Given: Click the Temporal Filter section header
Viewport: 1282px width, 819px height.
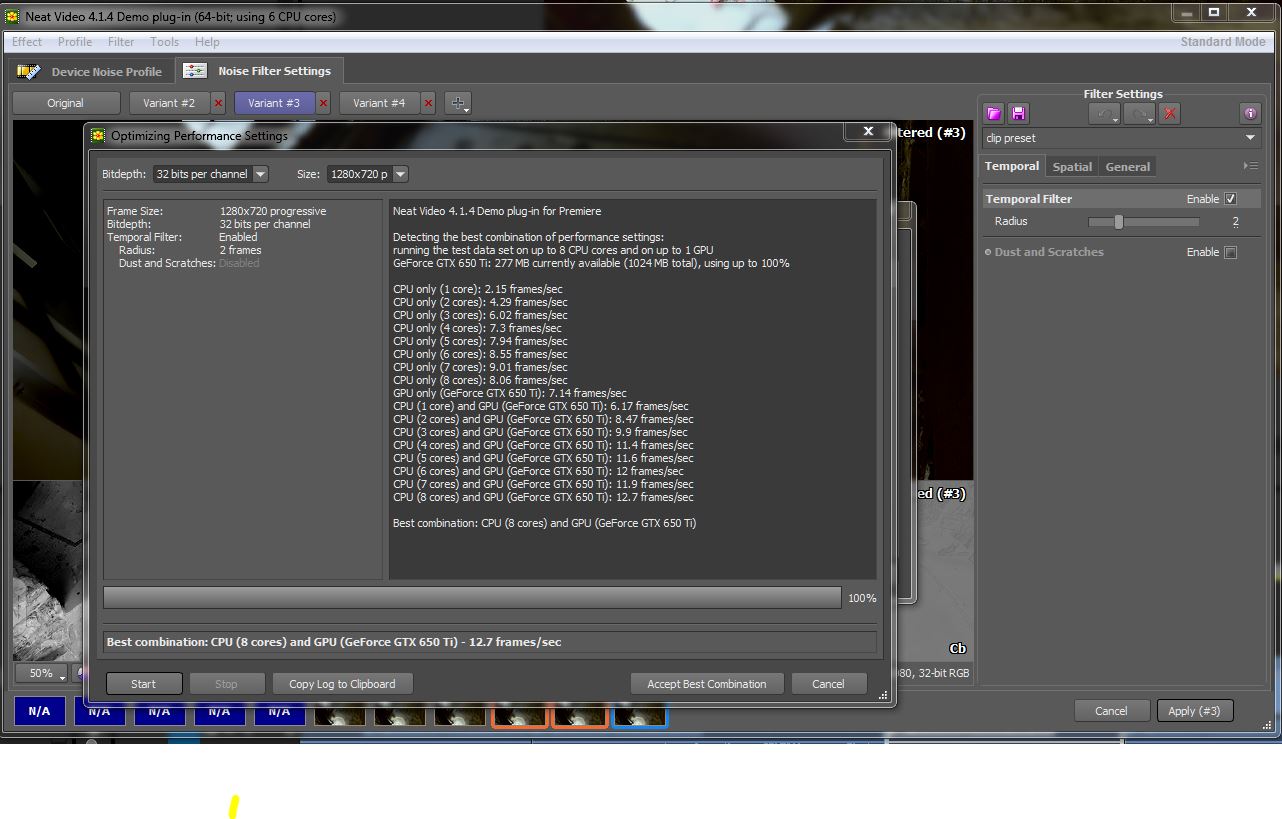Looking at the screenshot, I should click(1028, 199).
